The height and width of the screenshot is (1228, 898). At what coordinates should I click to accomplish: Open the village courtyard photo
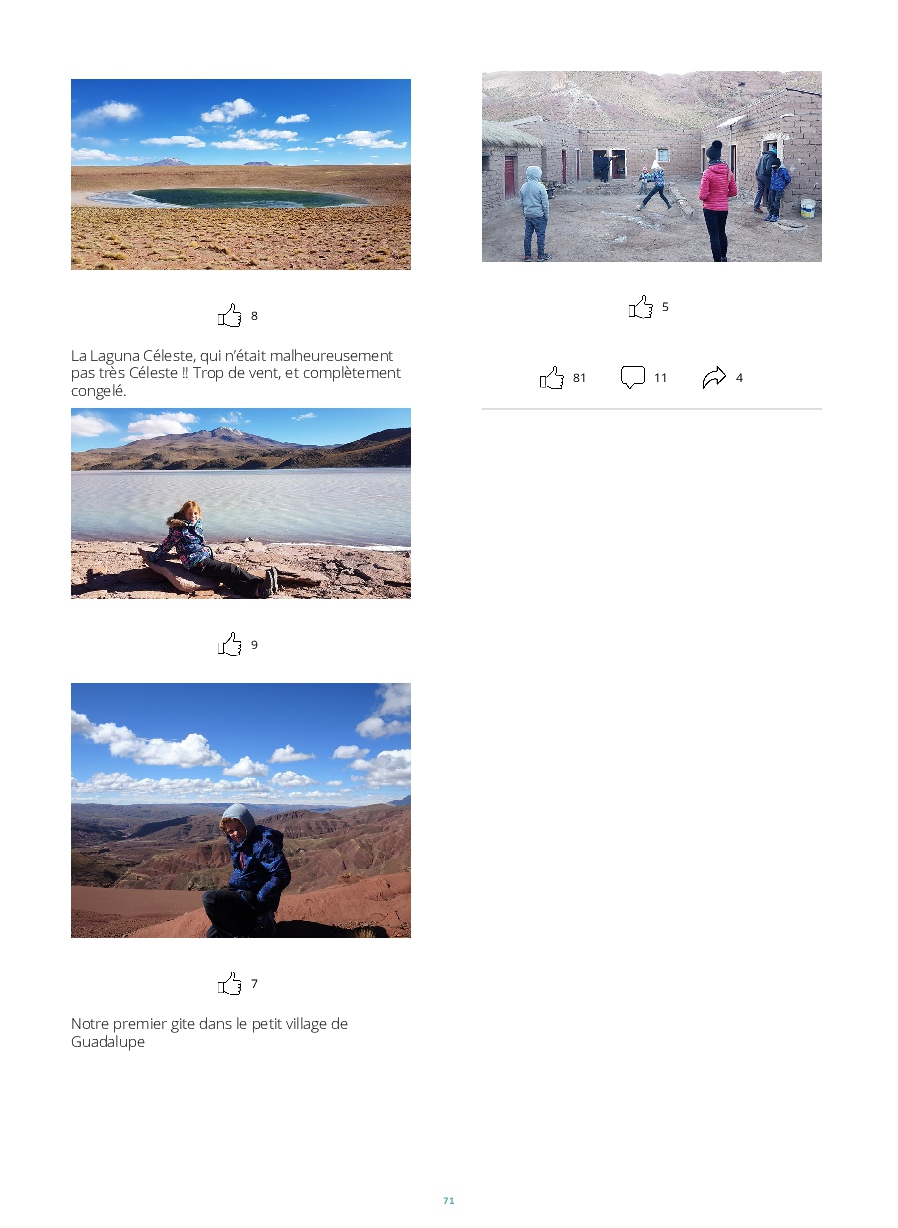pos(652,166)
